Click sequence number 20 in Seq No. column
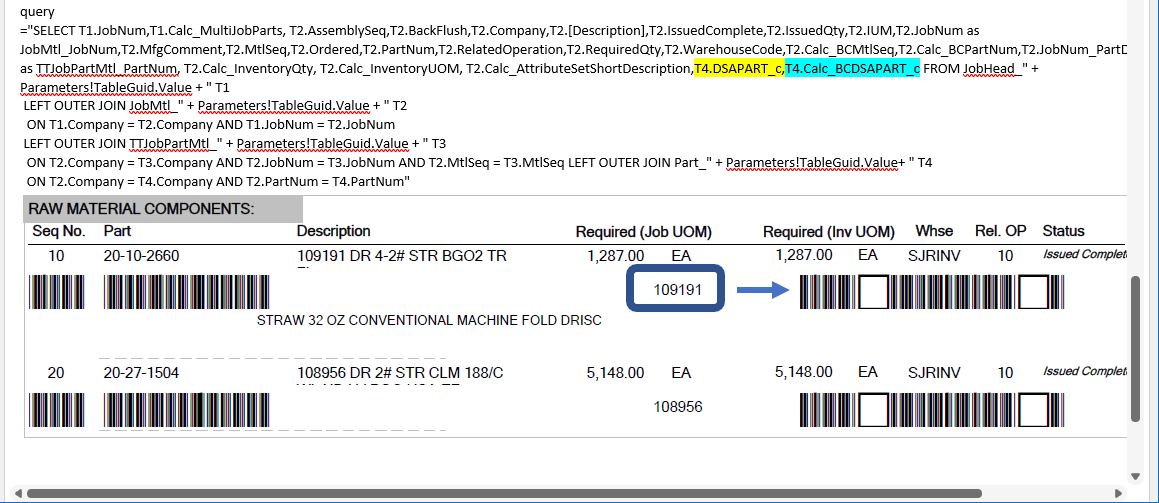1159x503 pixels. 56,372
